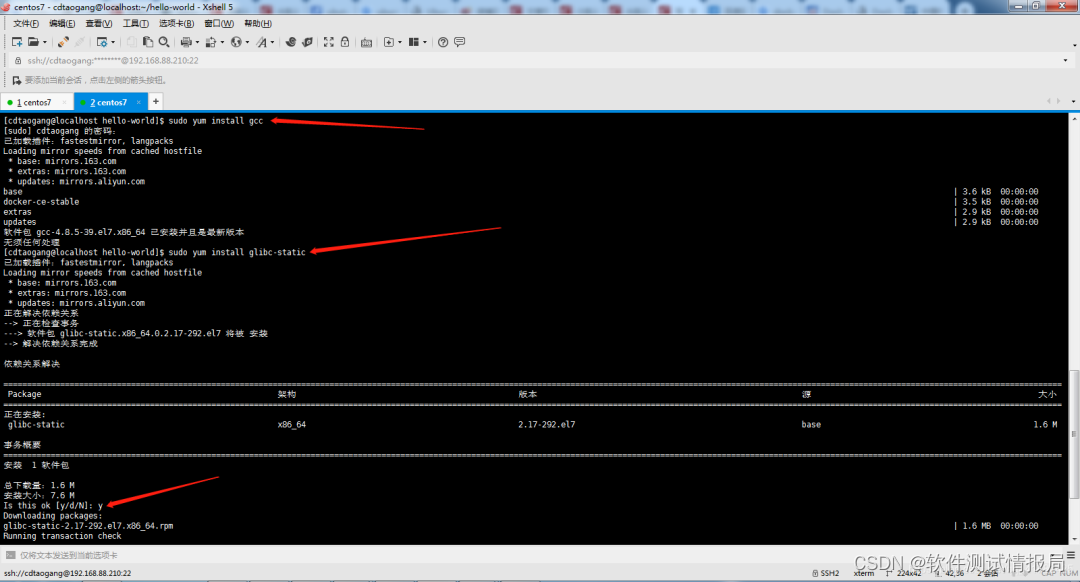The width and height of the screenshot is (1080, 582).
Task: Click the 'docker-ce-stable' repository line
Action: coord(41,202)
